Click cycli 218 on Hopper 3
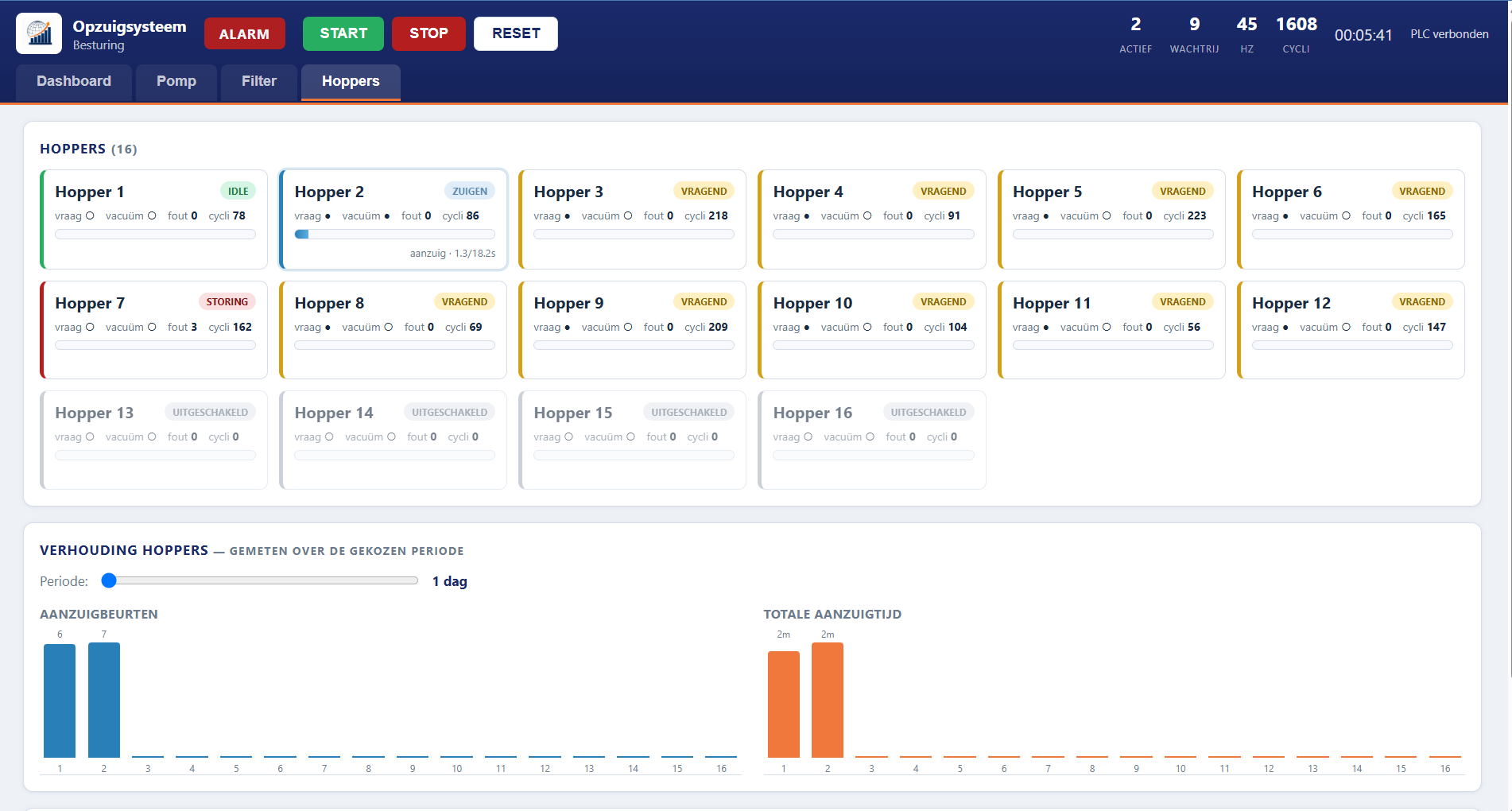Image resolution: width=1512 pixels, height=811 pixels. pos(706,215)
